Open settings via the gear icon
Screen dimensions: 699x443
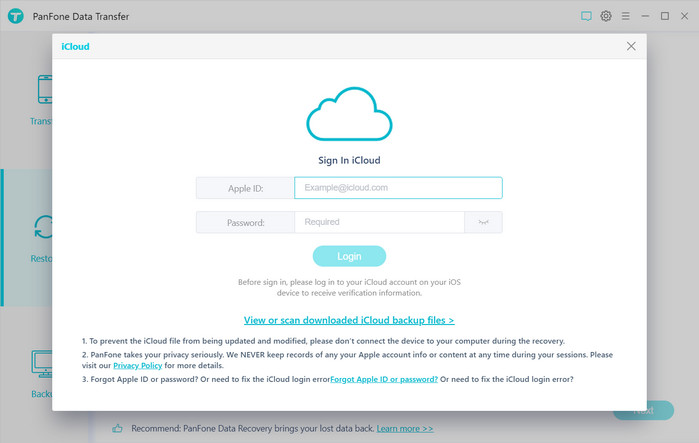(606, 16)
